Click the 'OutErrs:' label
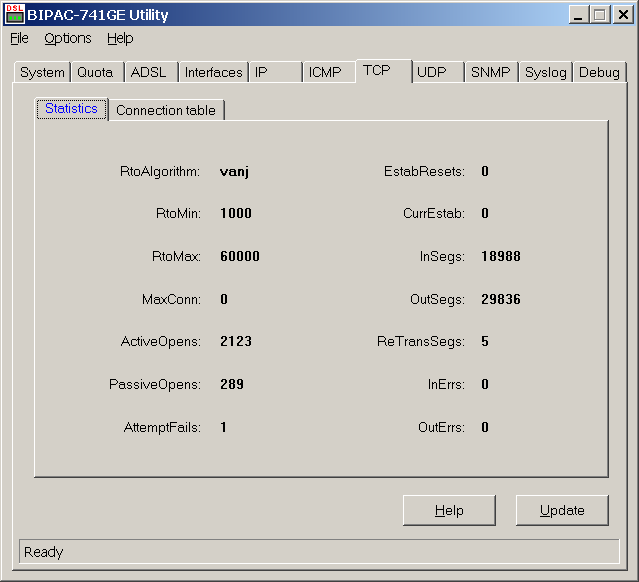 click(x=441, y=428)
